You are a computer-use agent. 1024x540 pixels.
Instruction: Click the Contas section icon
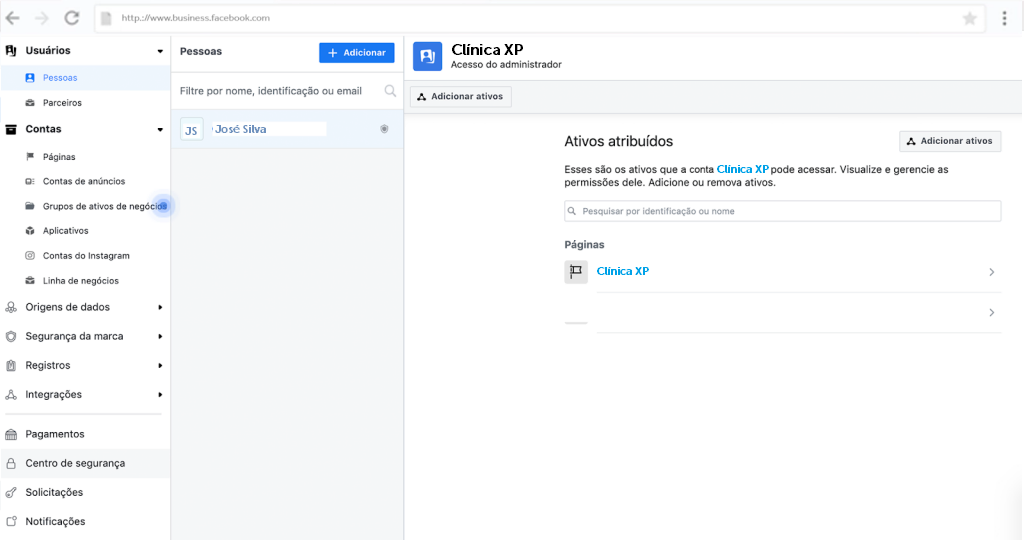coord(11,129)
